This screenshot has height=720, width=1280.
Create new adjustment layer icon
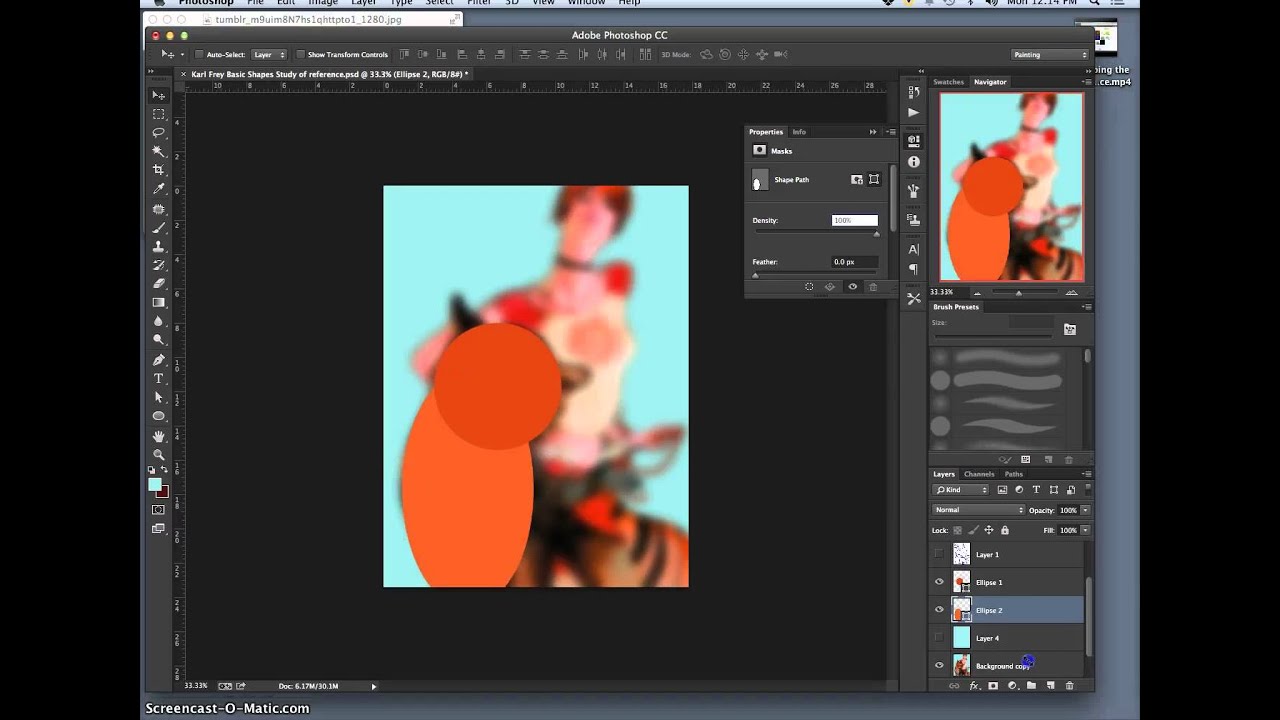(1012, 686)
